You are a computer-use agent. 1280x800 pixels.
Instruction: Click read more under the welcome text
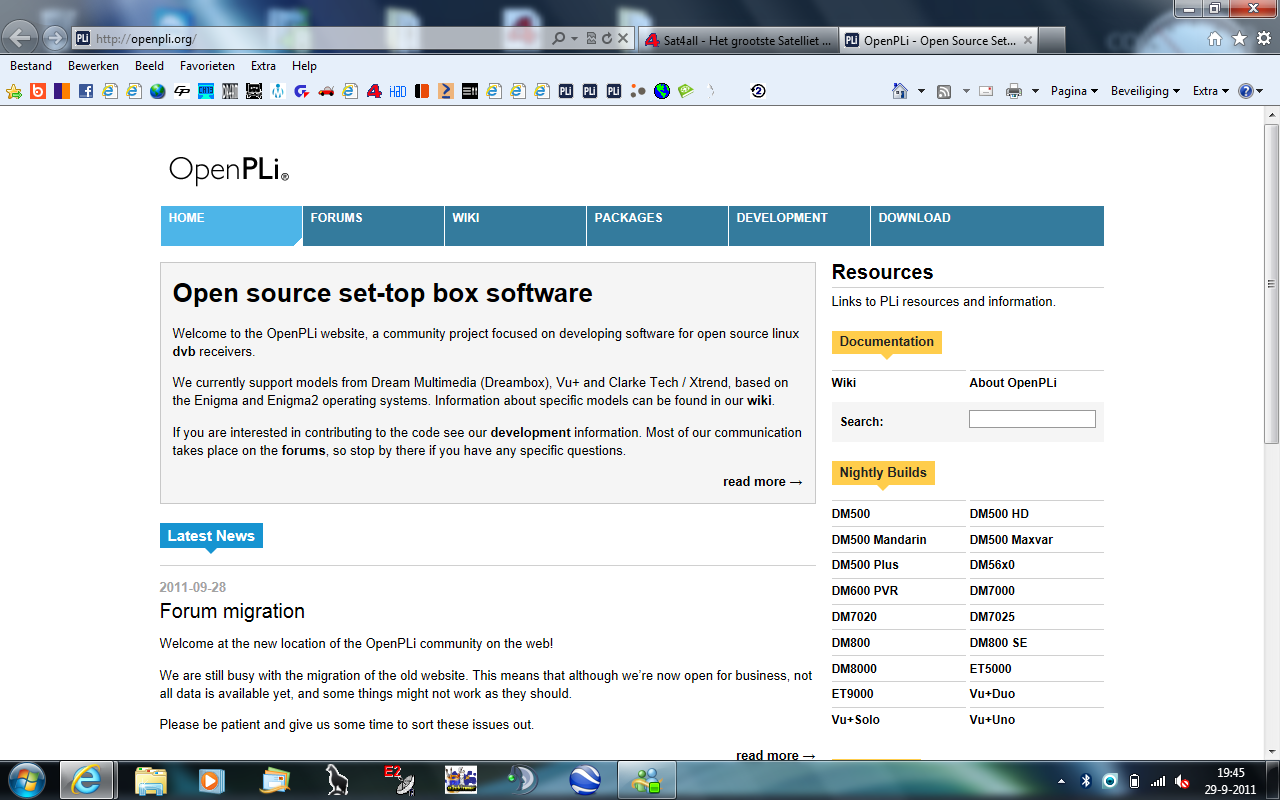pos(763,482)
